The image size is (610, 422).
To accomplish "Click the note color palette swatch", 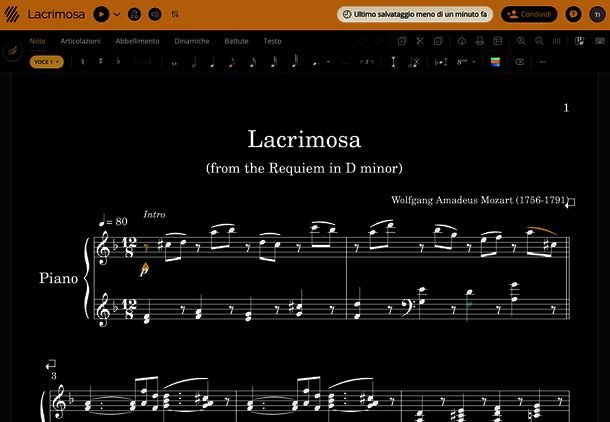I will click(x=495, y=62).
